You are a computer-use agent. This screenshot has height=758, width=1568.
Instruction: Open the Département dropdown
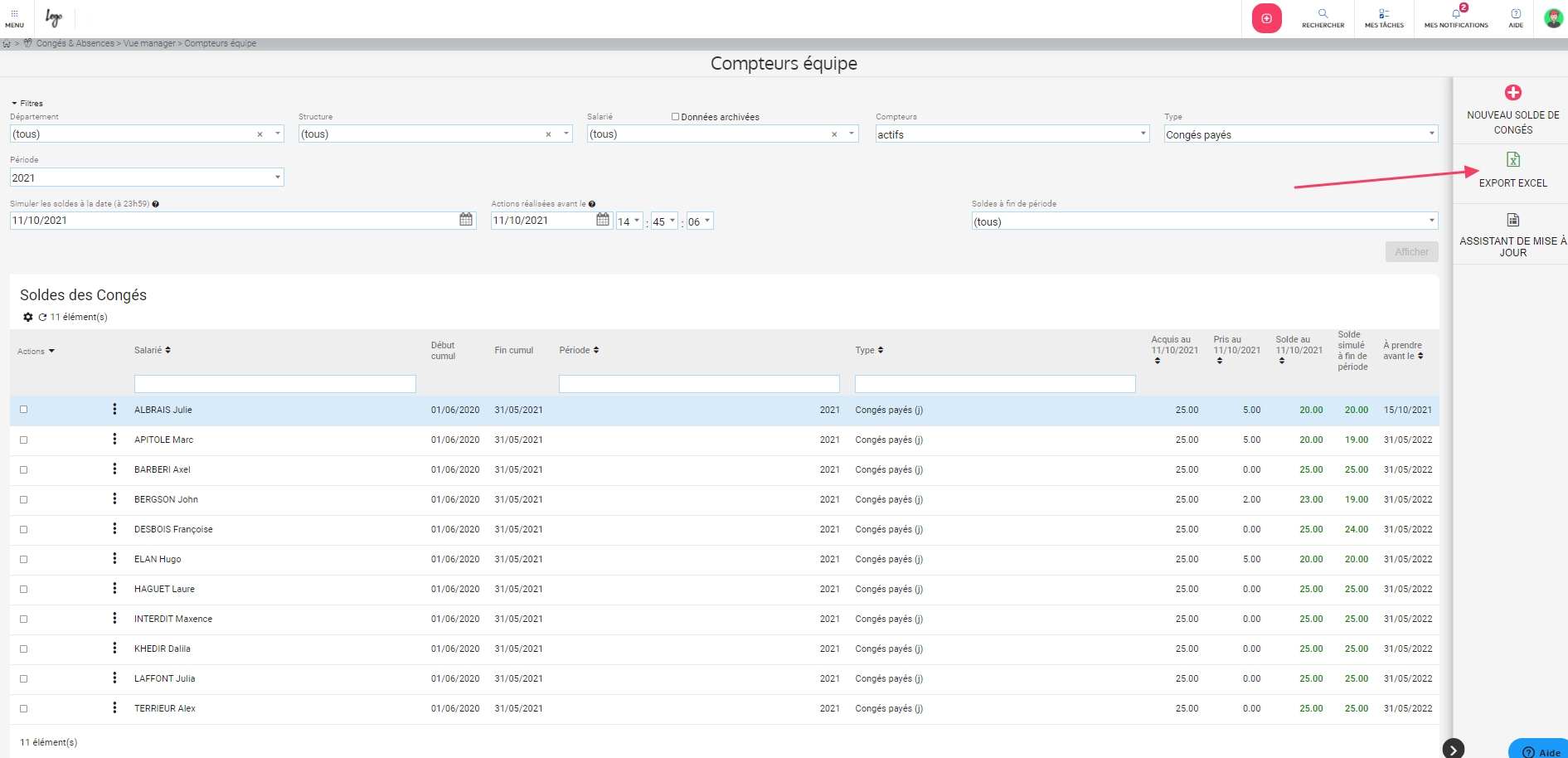[x=278, y=134]
